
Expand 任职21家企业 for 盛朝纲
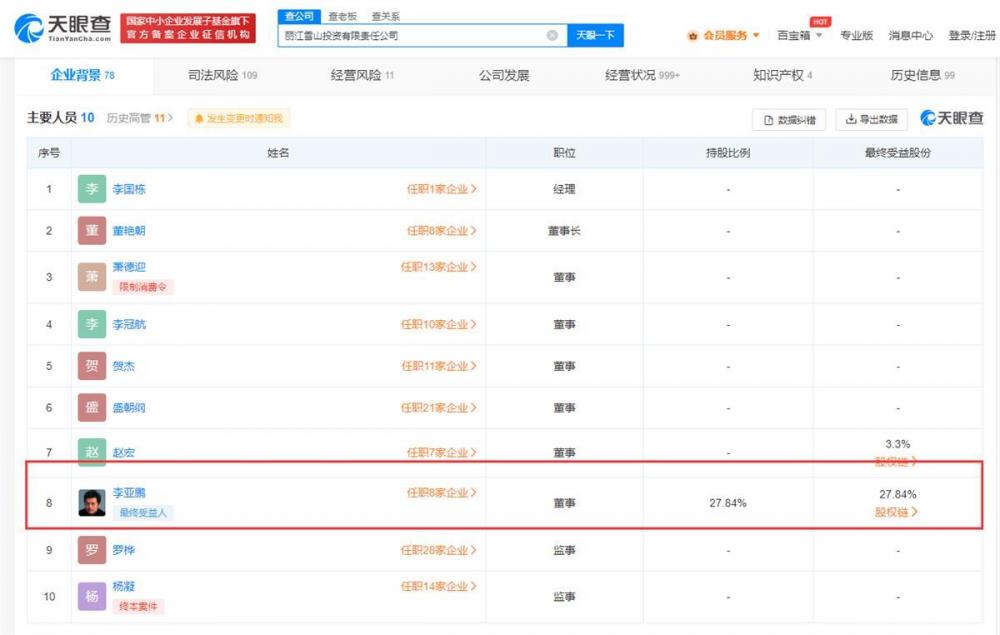coord(438,407)
